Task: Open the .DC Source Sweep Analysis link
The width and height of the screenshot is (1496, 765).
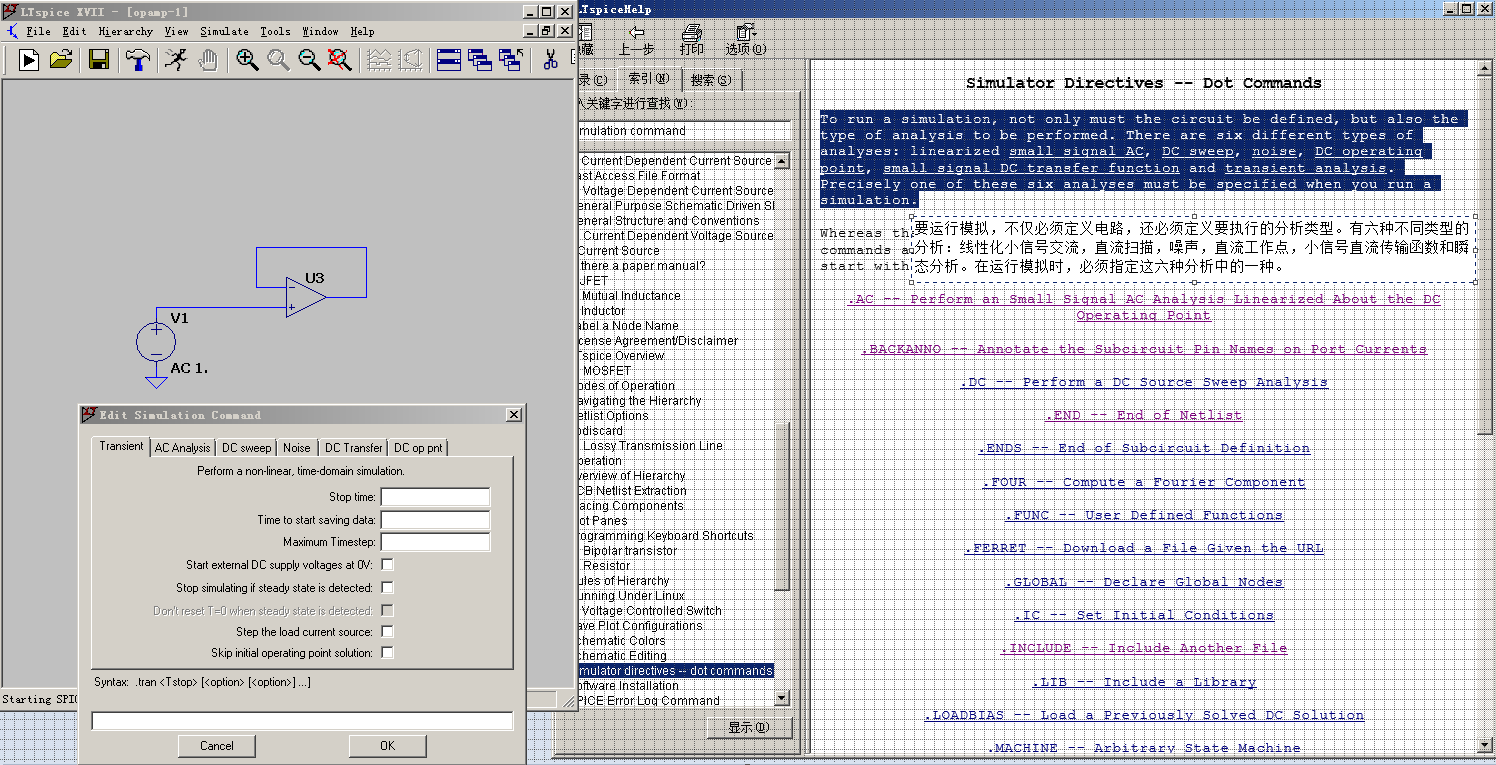Action: tap(1144, 382)
